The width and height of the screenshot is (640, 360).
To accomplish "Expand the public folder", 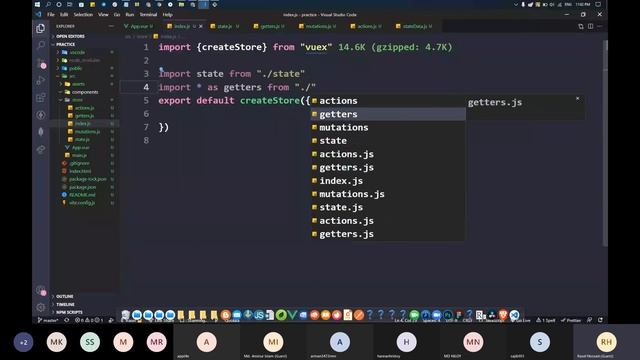I will tap(76, 68).
